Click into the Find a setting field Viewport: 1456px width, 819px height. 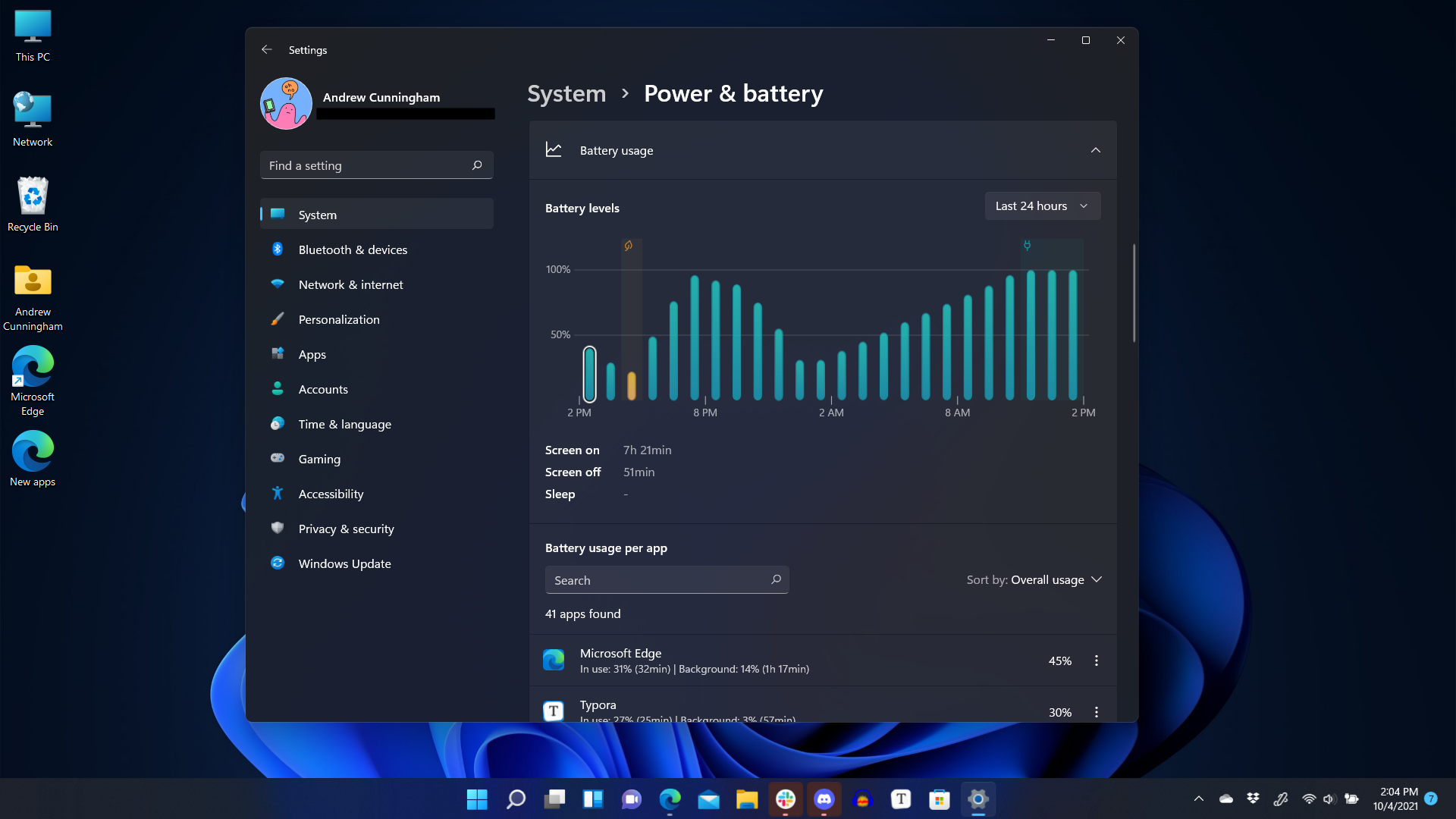click(377, 165)
